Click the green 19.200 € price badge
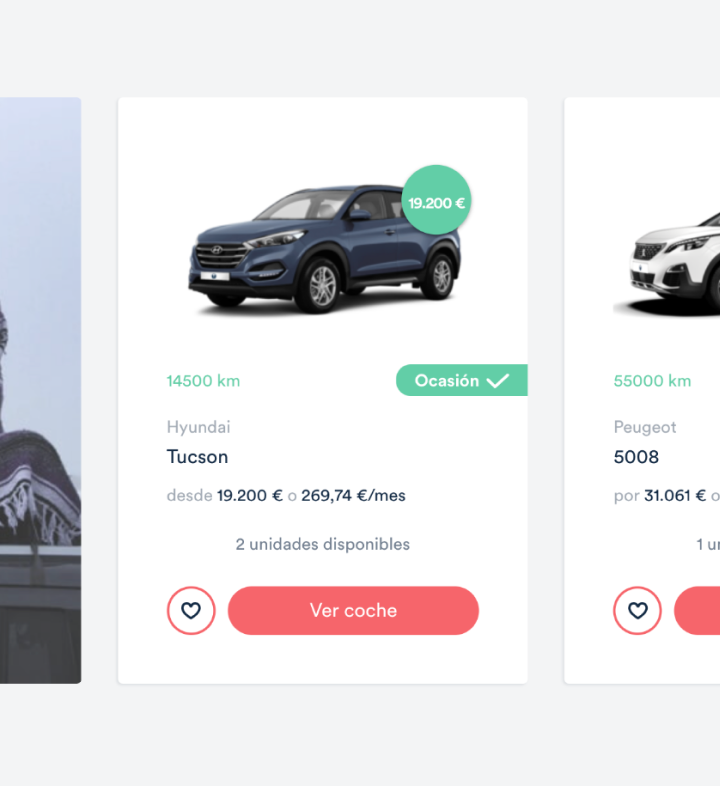Image resolution: width=720 pixels, height=786 pixels. tap(436, 200)
